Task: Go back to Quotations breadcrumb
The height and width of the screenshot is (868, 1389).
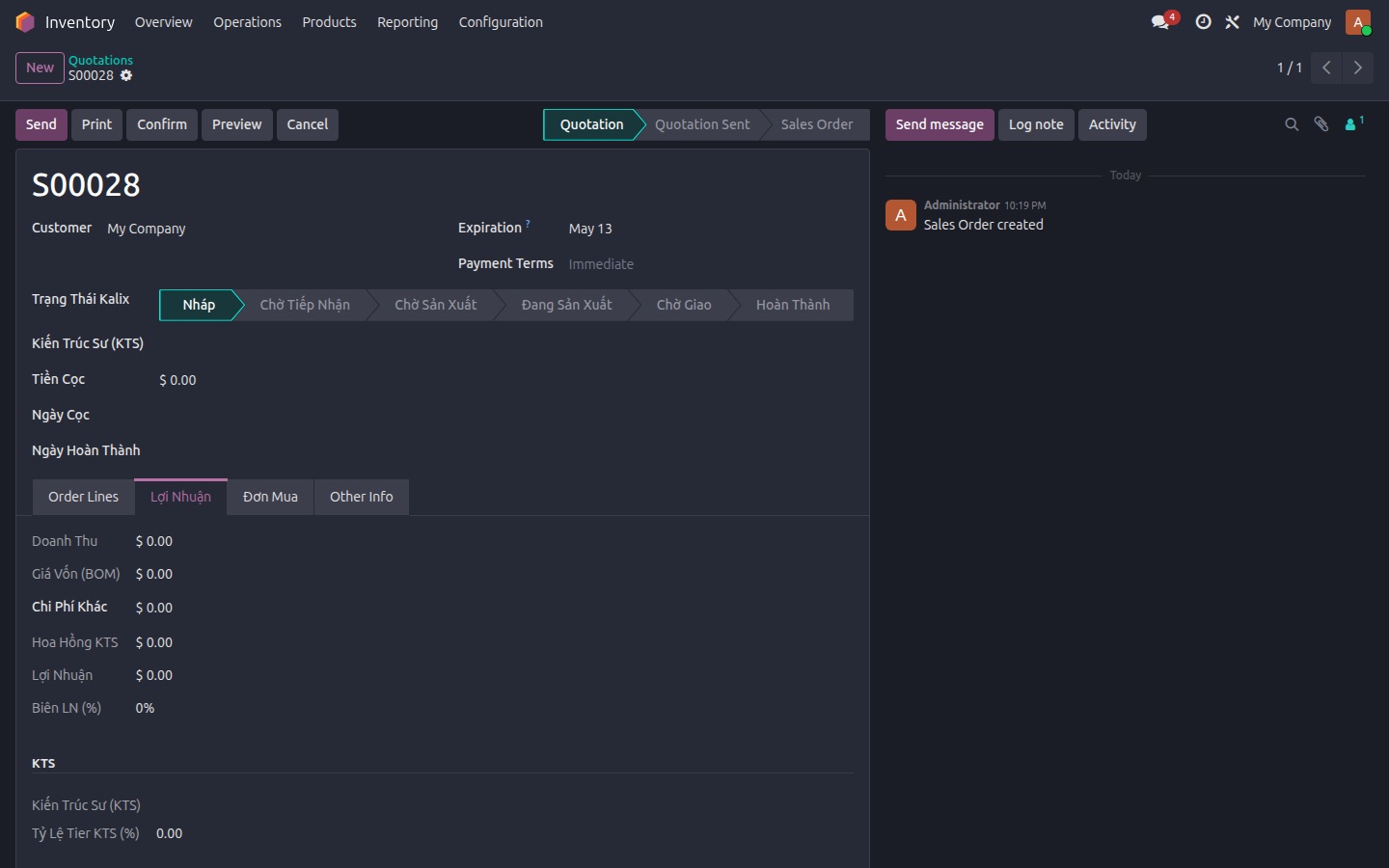Action: pyautogui.click(x=100, y=60)
